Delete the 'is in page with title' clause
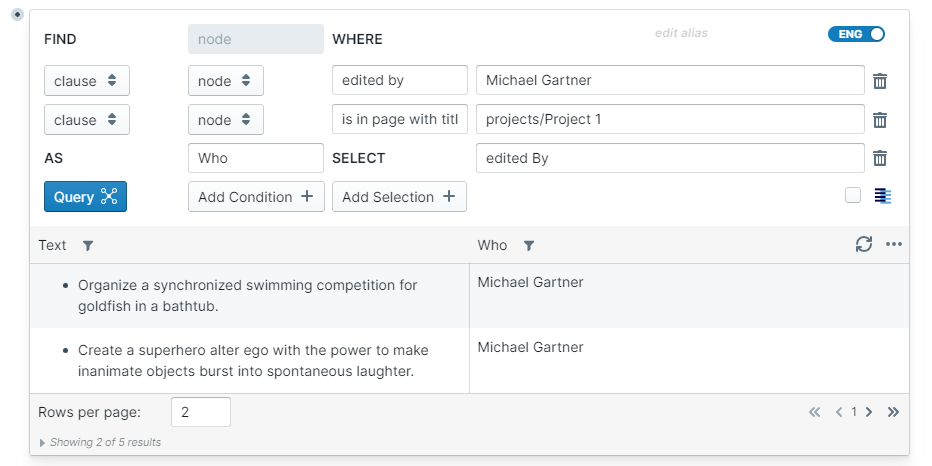 tap(880, 120)
